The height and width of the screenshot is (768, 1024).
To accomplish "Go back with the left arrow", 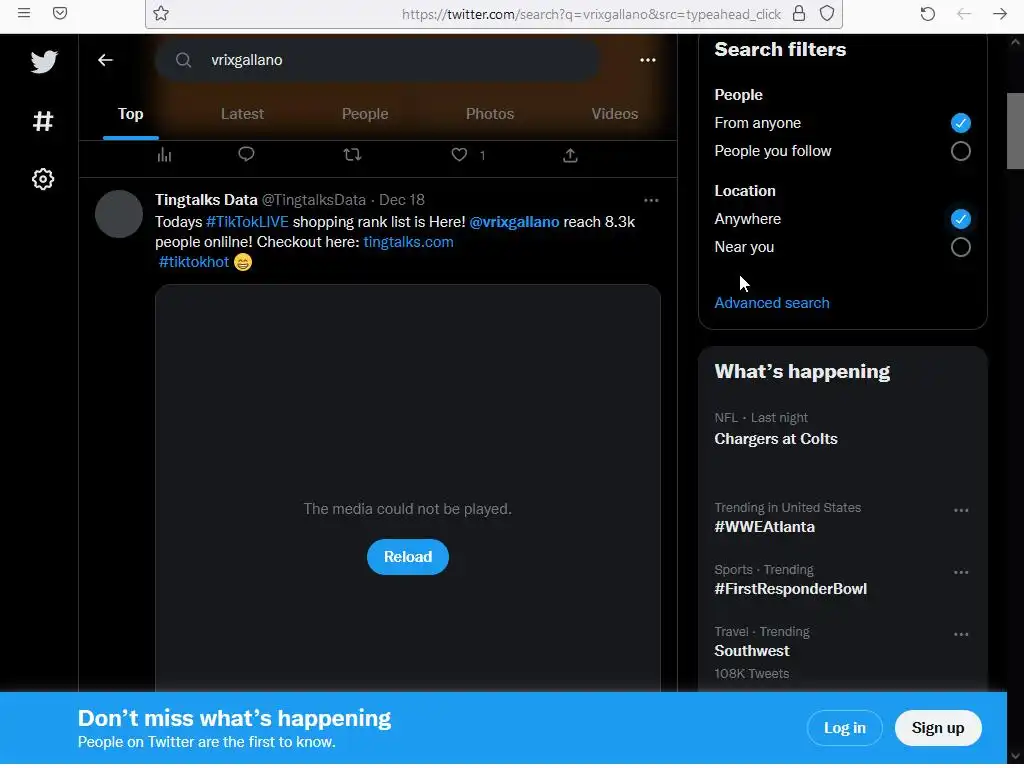I will pyautogui.click(x=105, y=60).
